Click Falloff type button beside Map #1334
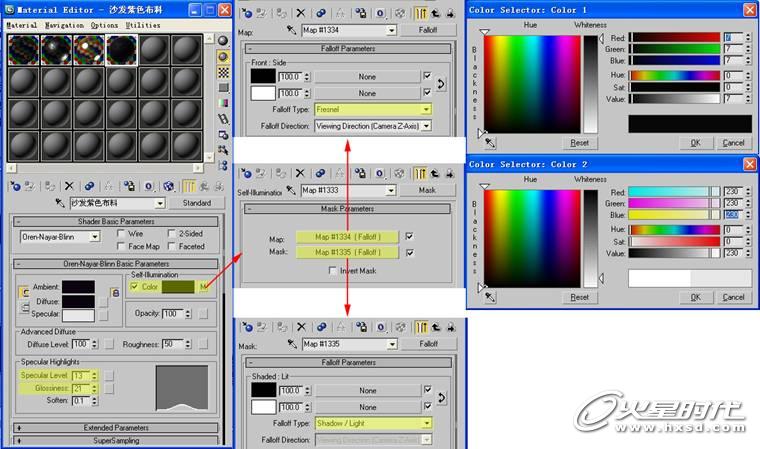Image resolution: width=760 pixels, height=449 pixels. click(x=428, y=30)
